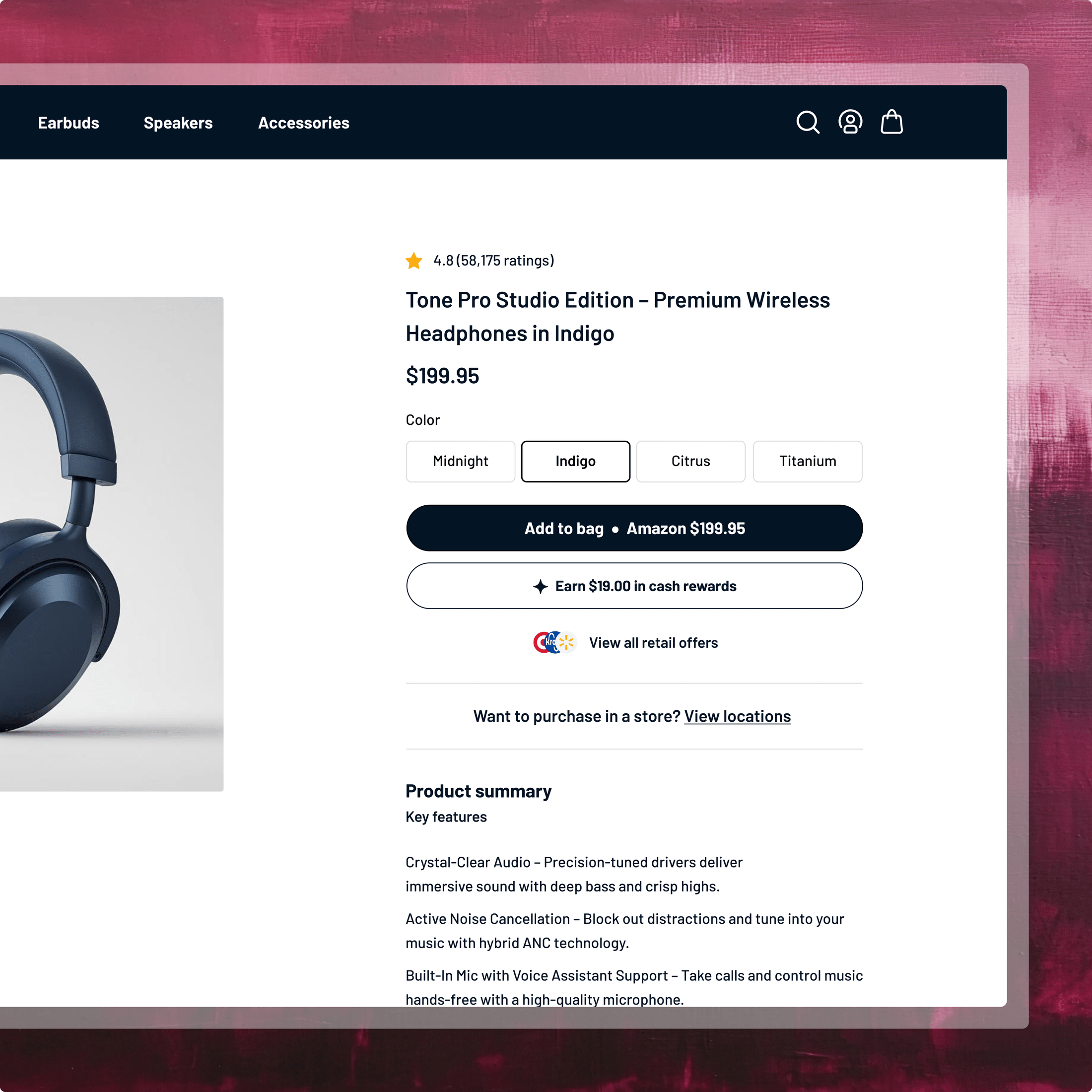
Task: Open the Earbuds navigation menu
Action: pos(68,123)
